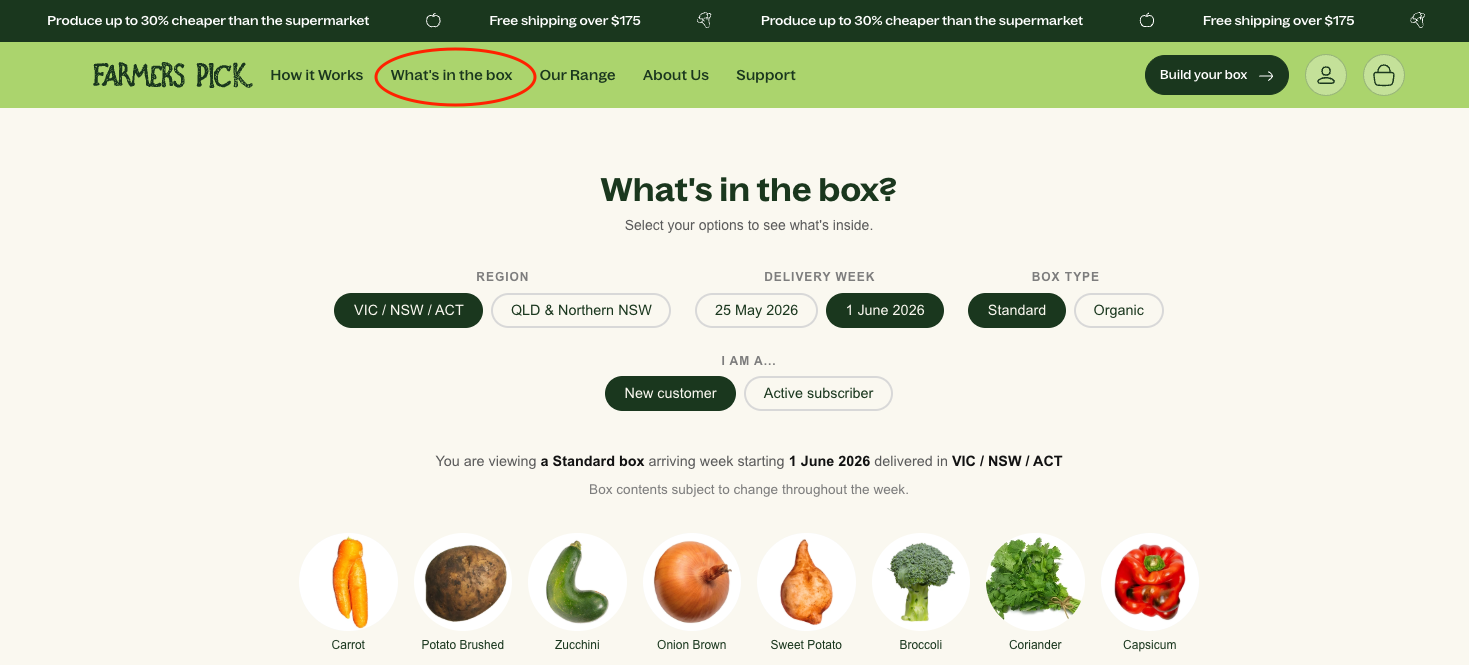Image resolution: width=1469 pixels, height=665 pixels.
Task: Open What's in the box page
Action: point(452,75)
